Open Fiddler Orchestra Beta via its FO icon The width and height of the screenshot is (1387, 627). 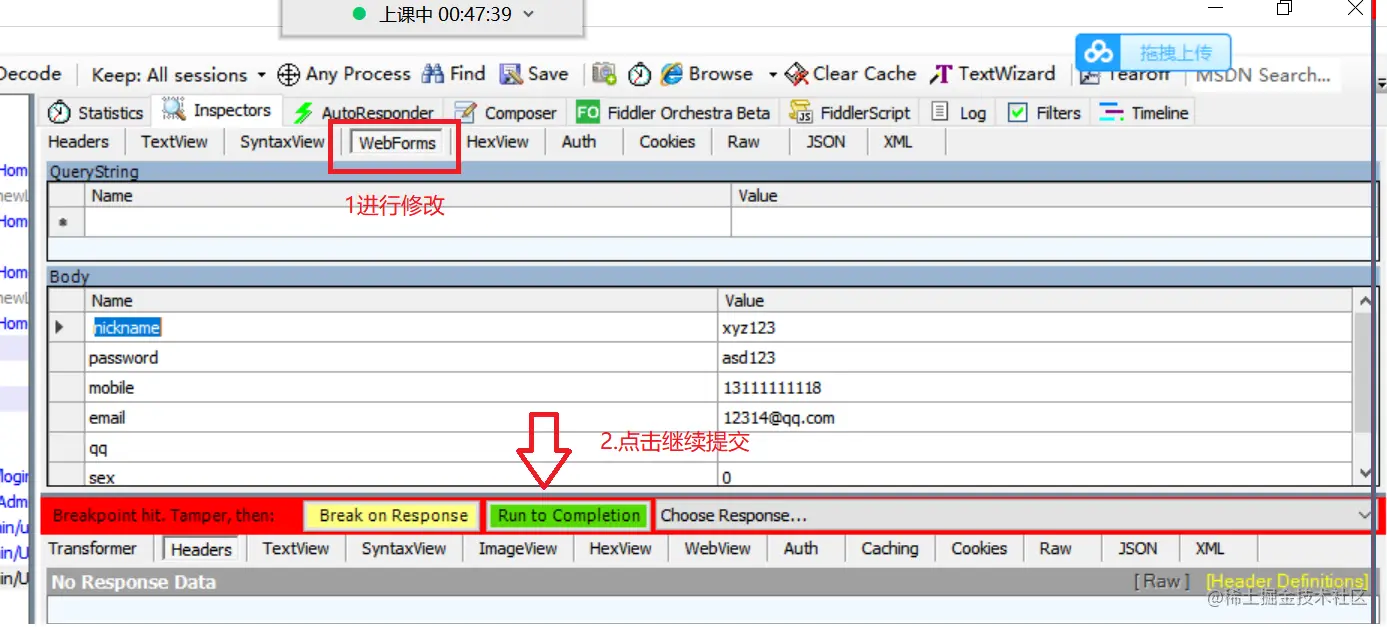588,112
